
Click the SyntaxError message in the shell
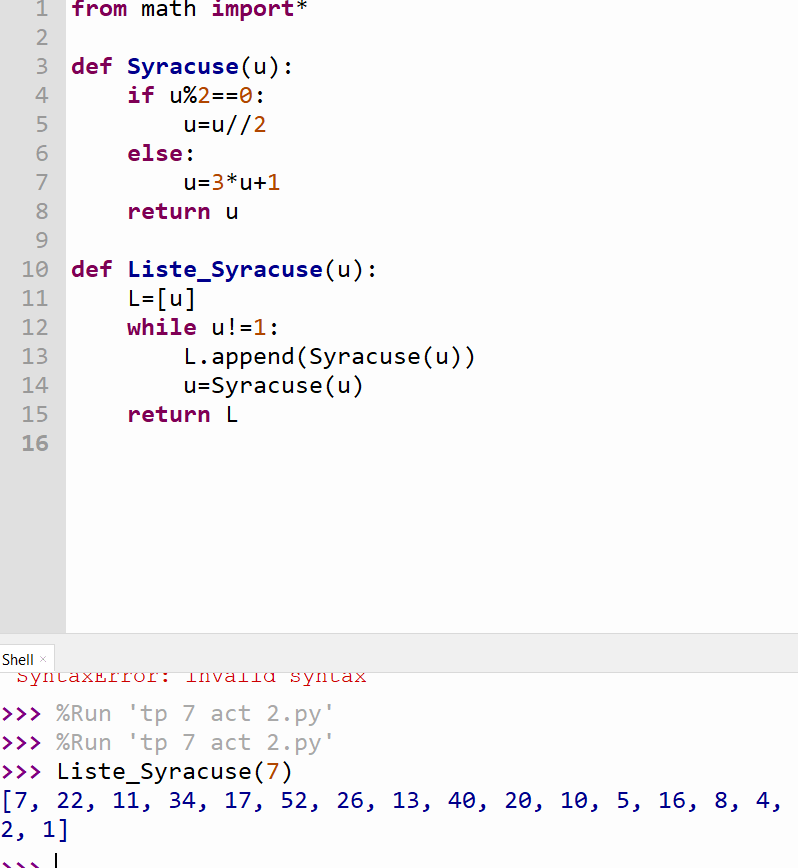(192, 678)
